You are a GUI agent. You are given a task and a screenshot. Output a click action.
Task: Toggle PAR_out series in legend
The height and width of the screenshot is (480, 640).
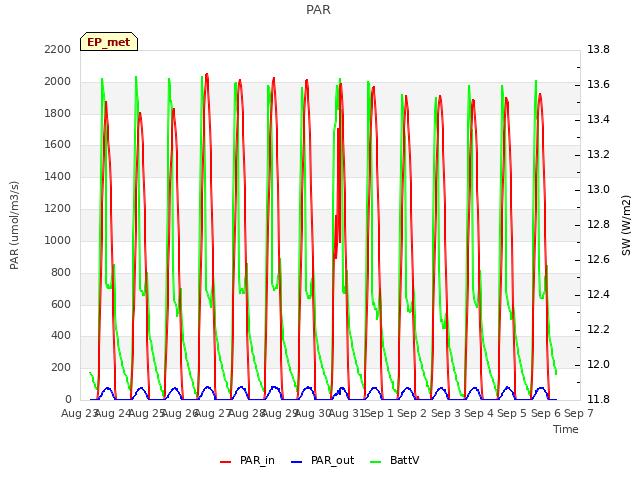pyautogui.click(x=322, y=460)
